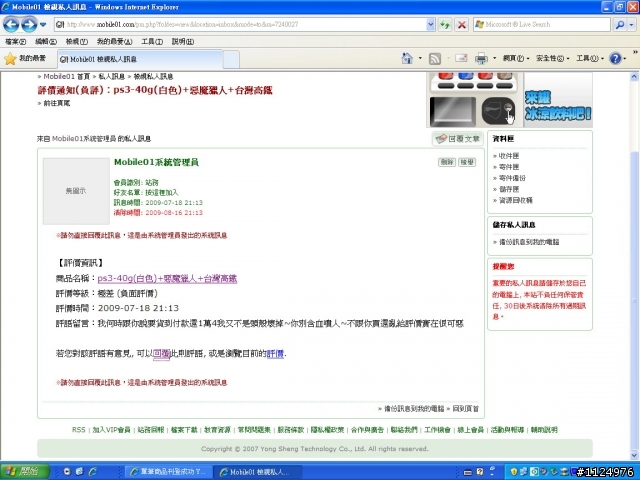
Task: Expand the address bar history dropdown
Action: click(431, 24)
